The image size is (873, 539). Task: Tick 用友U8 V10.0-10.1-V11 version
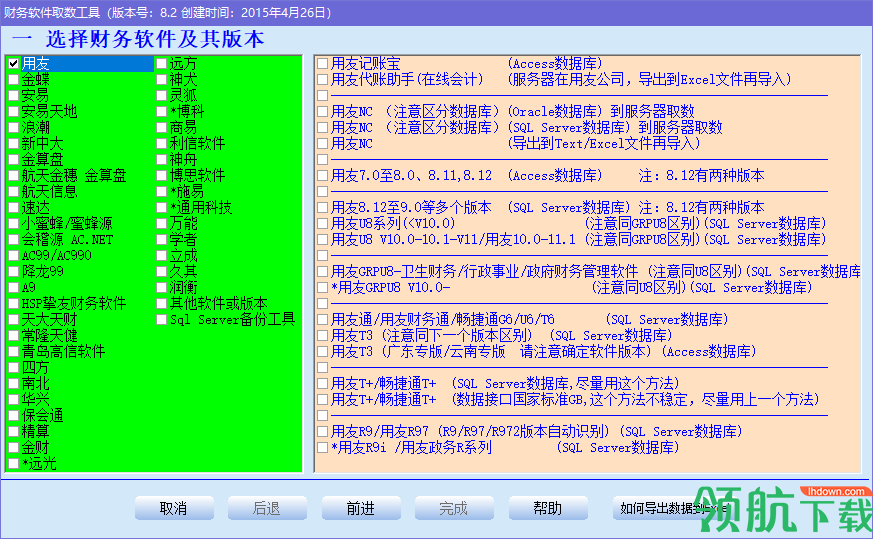click(322, 240)
